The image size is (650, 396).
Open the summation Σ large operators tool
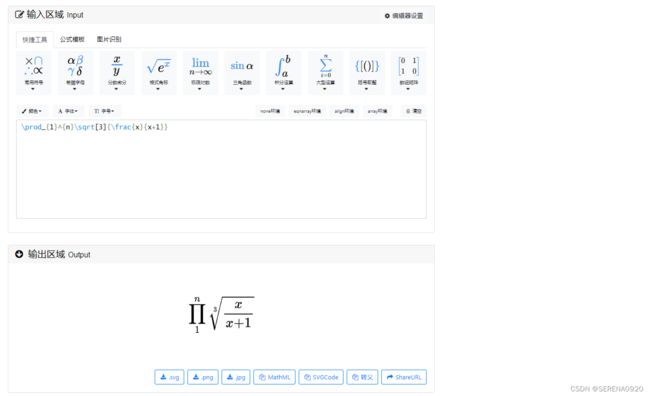coord(325,73)
